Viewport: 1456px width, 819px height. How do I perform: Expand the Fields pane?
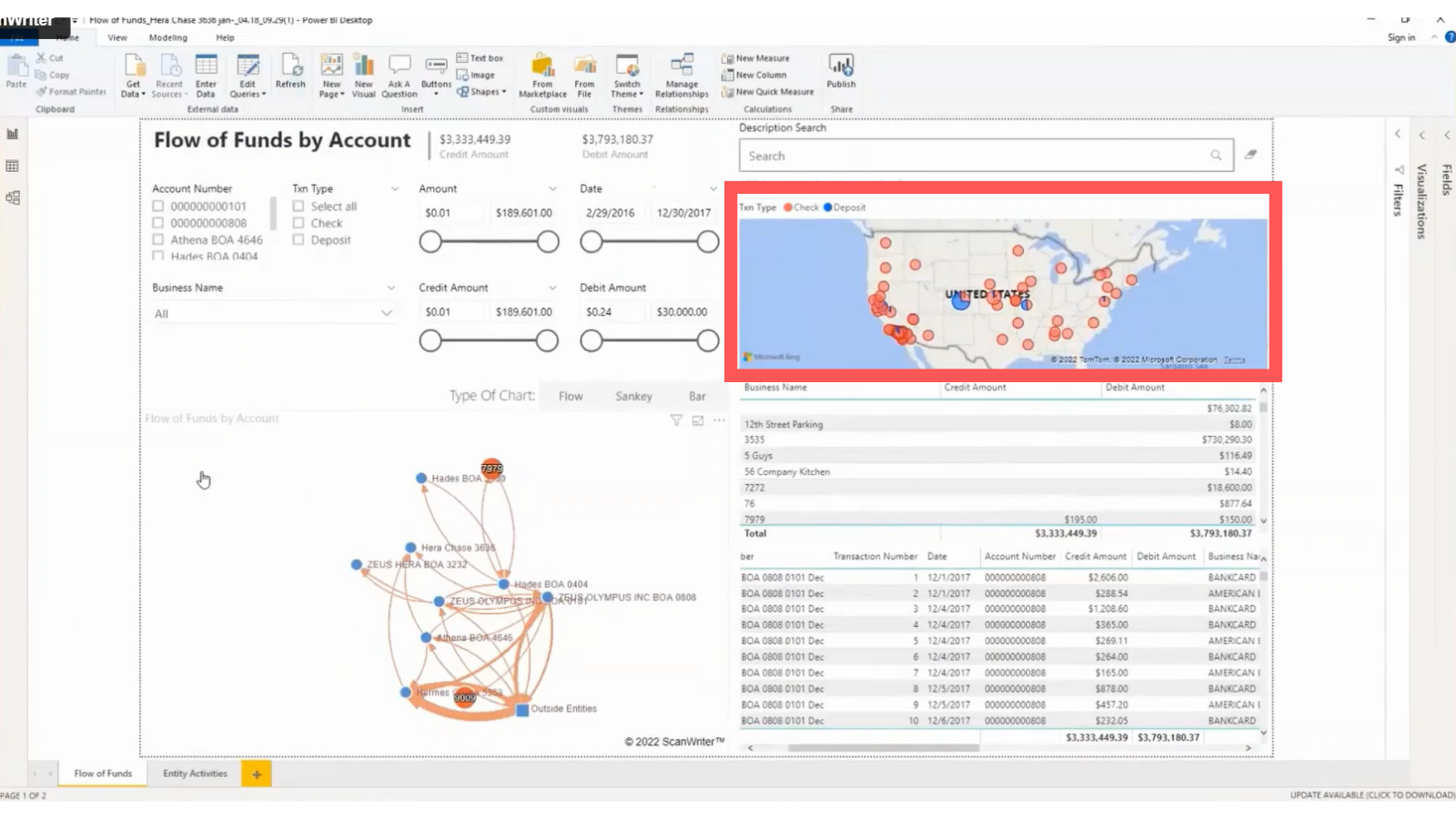(1446, 135)
